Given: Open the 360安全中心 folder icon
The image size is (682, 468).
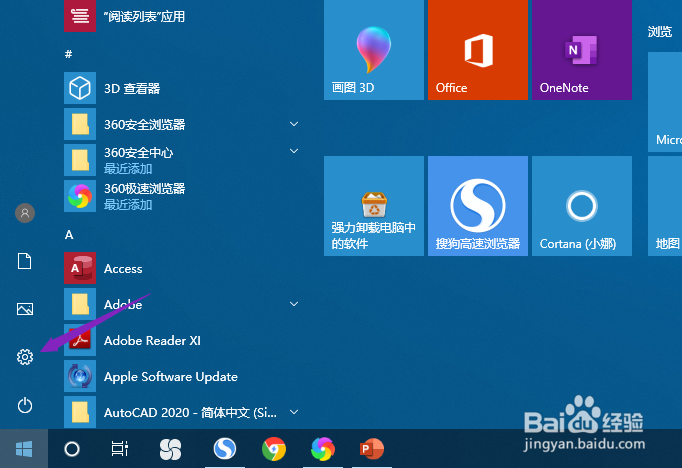Looking at the screenshot, I should point(80,160).
